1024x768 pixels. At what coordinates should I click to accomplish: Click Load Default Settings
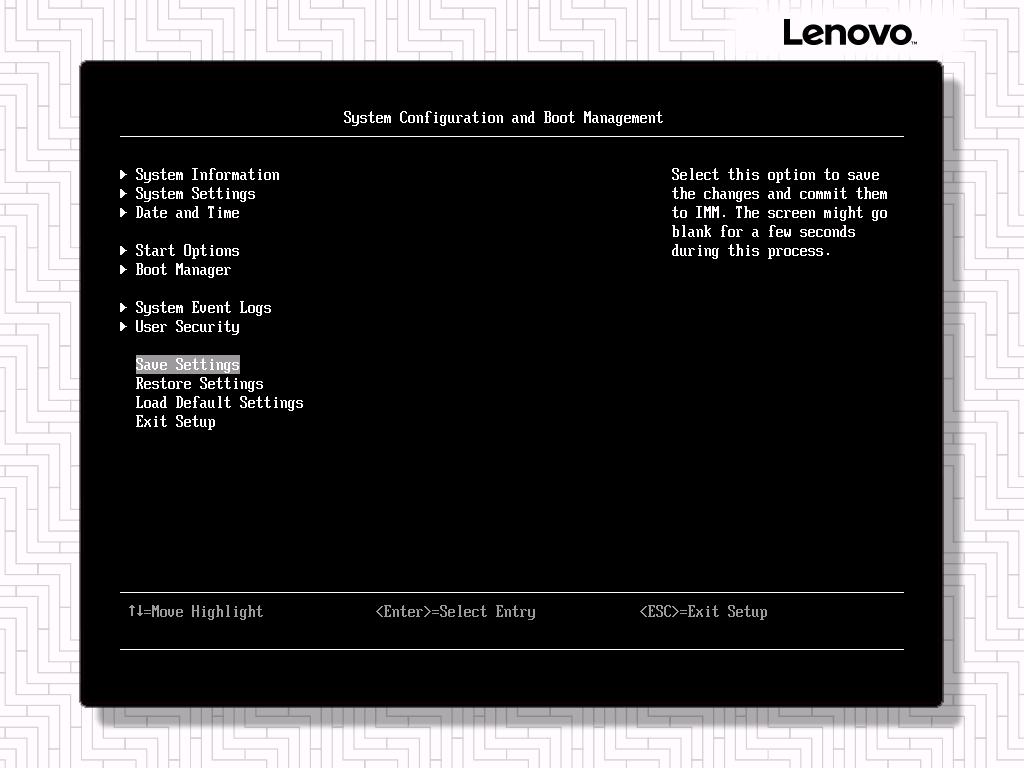(x=219, y=403)
